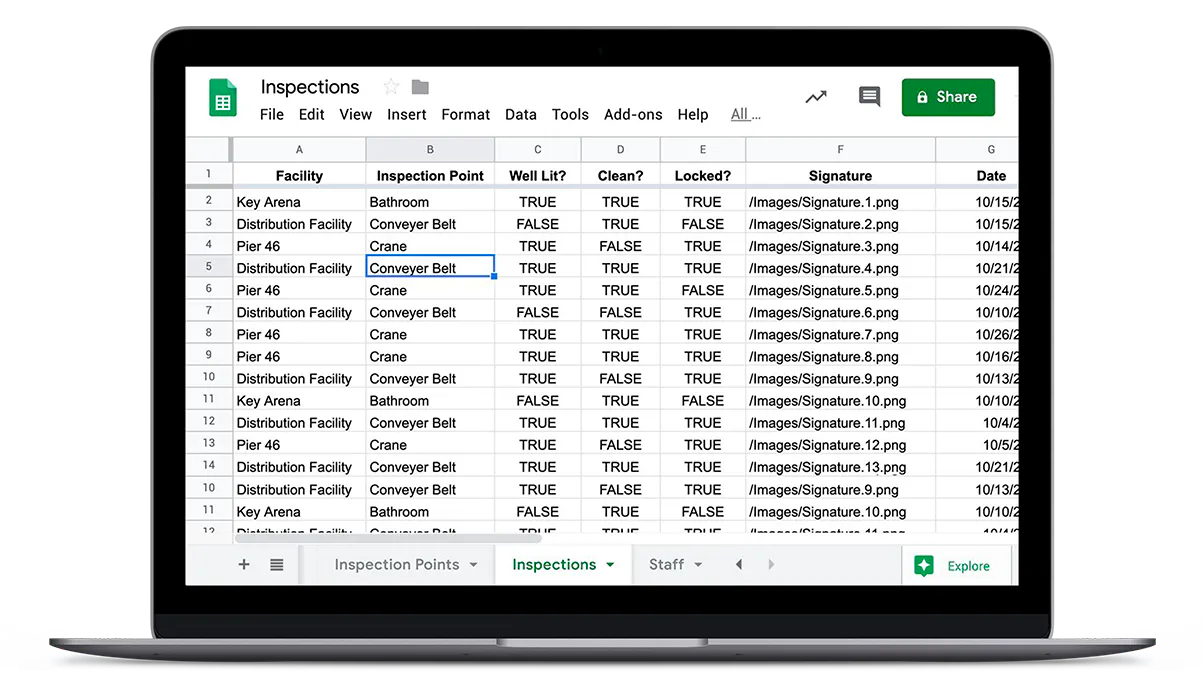The height and width of the screenshot is (698, 1203).
Task: Open the Explore panel
Action: (956, 566)
